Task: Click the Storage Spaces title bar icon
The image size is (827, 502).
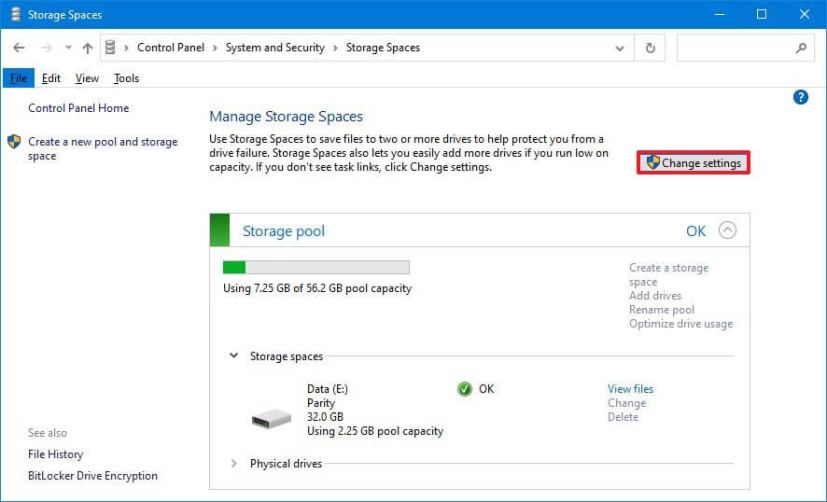Action: click(x=15, y=14)
